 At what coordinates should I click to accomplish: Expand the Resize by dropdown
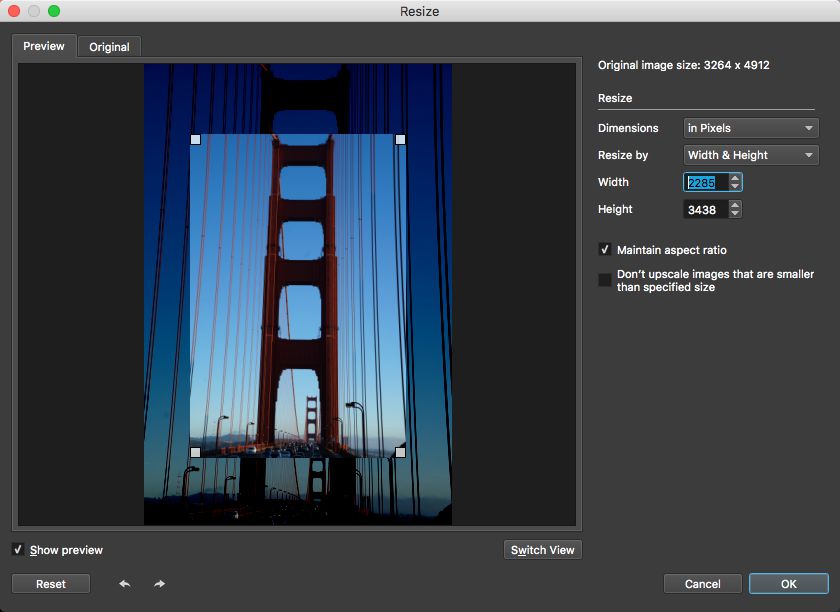pos(751,155)
